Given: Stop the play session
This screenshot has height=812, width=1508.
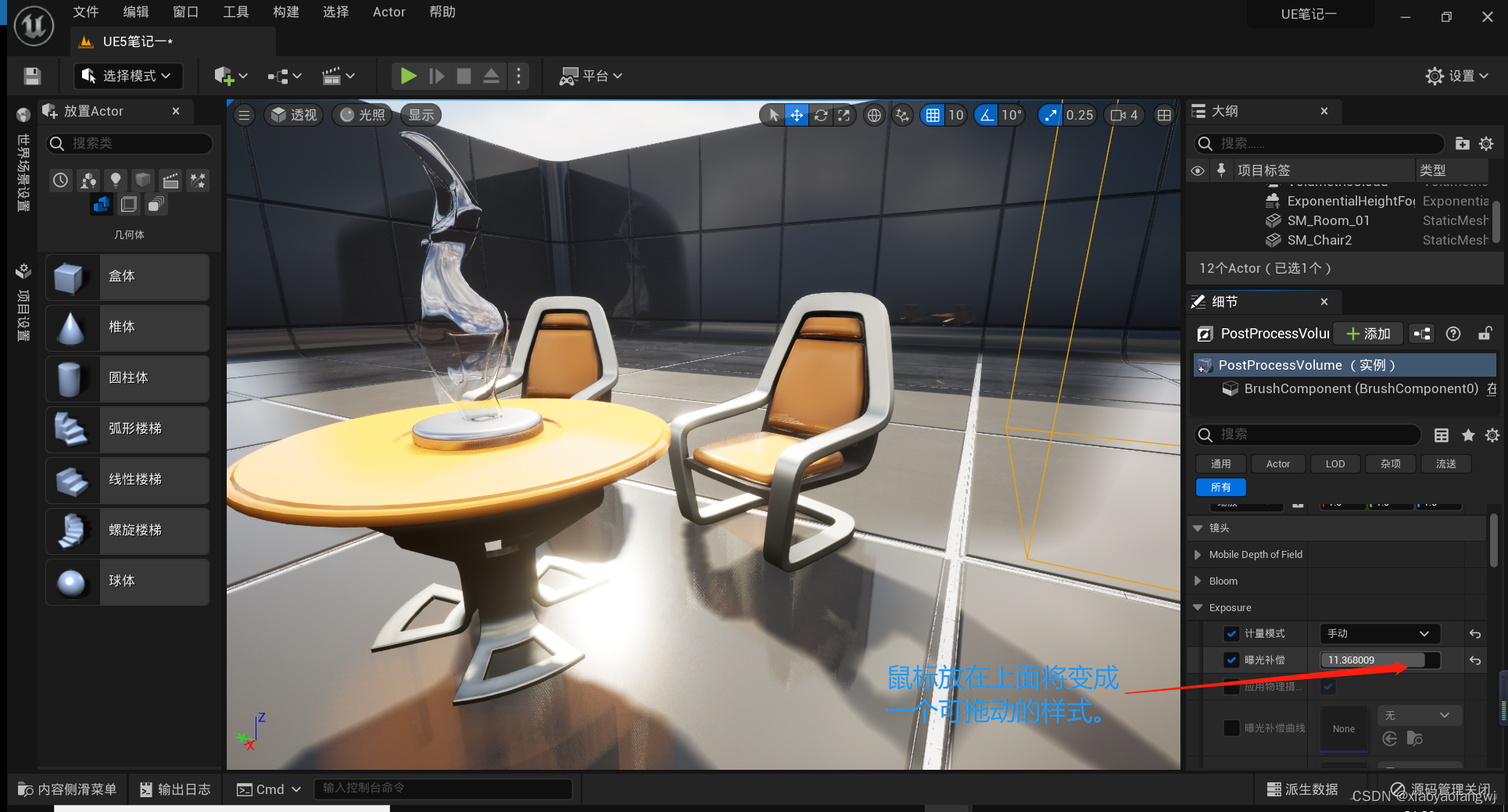Looking at the screenshot, I should click(464, 76).
